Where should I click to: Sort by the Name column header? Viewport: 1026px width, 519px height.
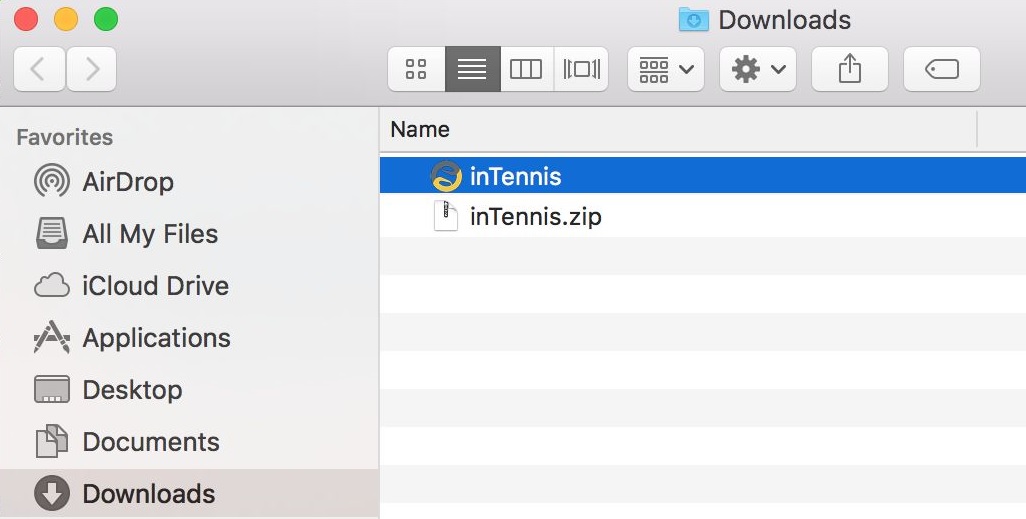(679, 129)
